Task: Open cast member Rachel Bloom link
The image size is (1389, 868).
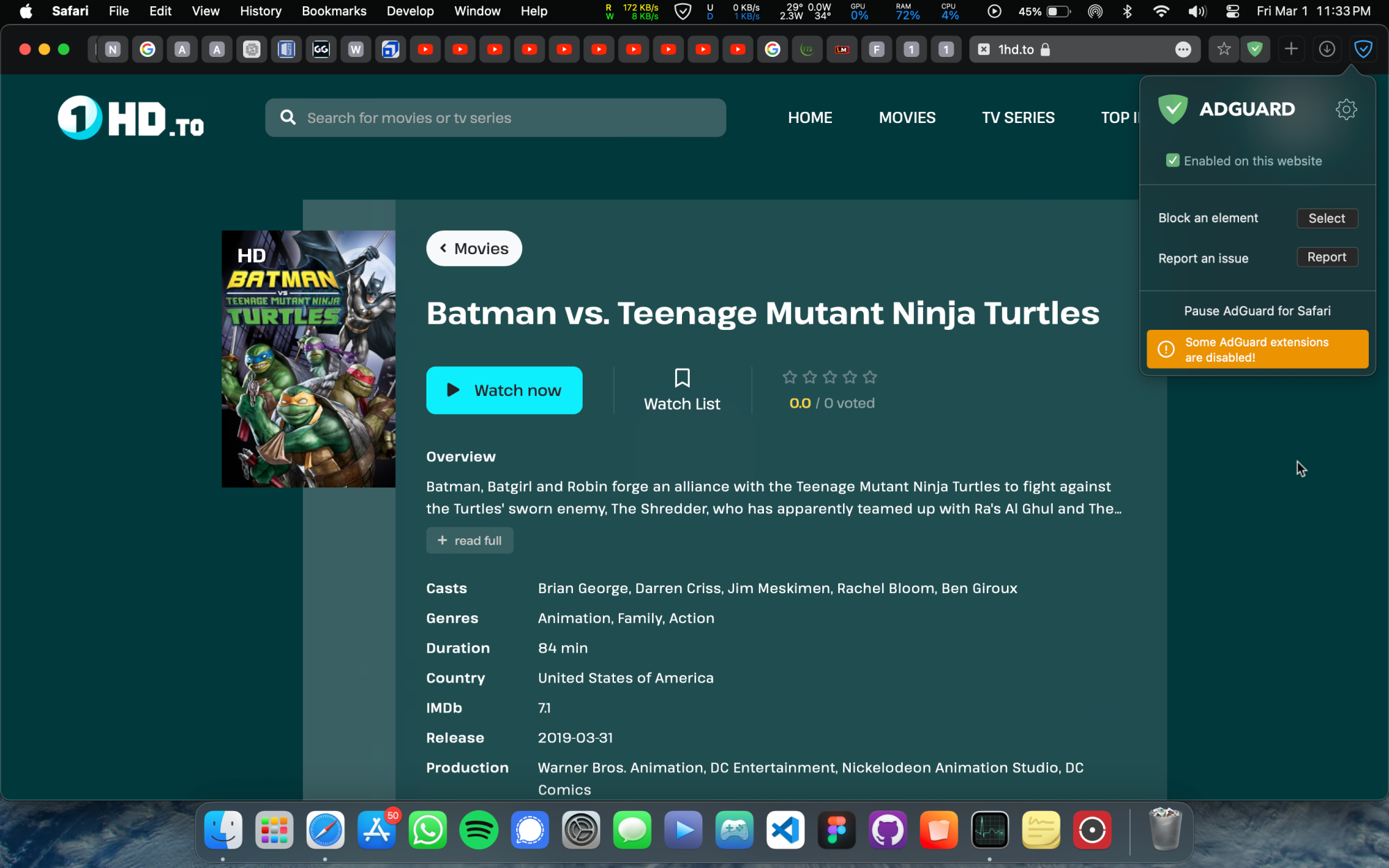Action: [885, 588]
